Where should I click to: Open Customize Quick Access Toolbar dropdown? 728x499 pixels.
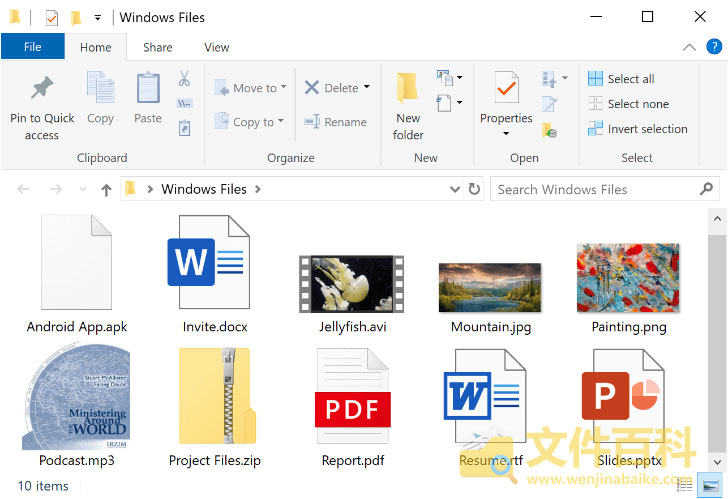click(x=98, y=18)
